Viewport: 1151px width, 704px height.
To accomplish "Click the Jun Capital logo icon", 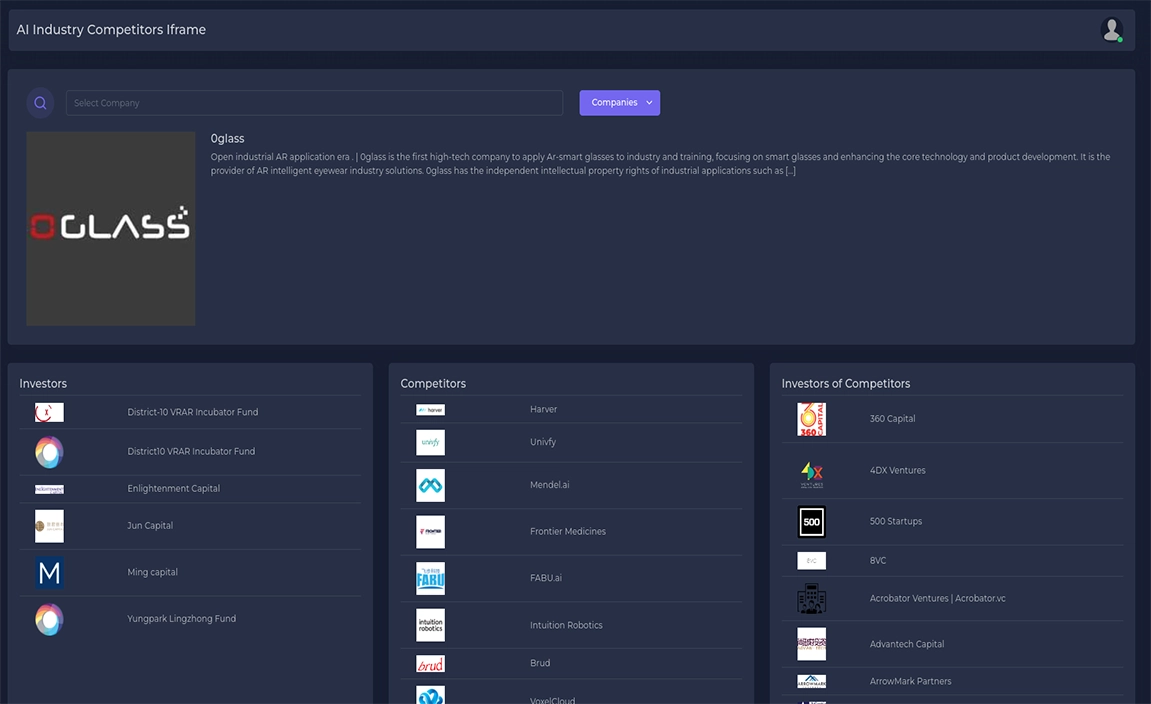I will tap(49, 526).
